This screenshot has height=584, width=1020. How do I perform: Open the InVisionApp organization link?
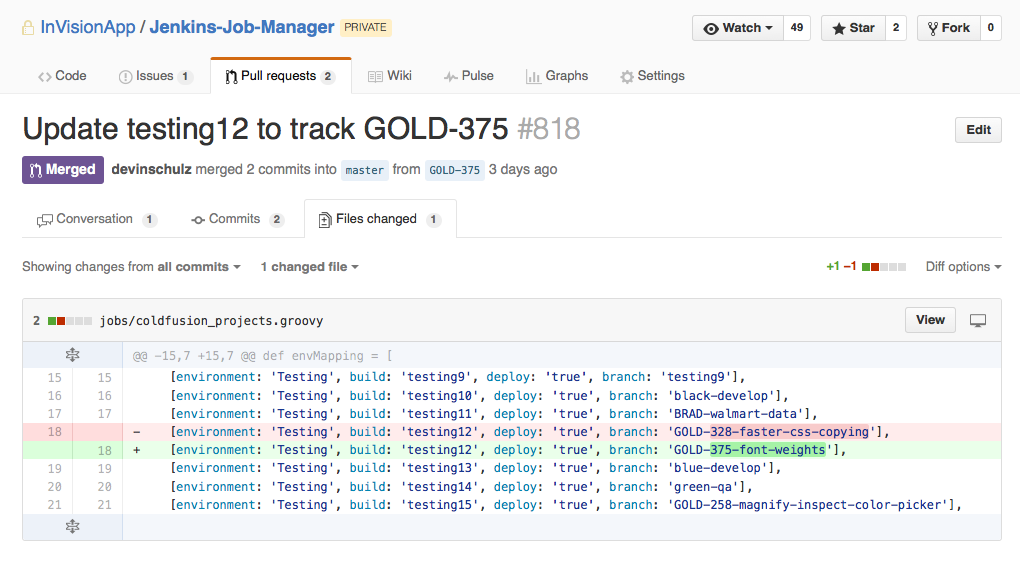88,27
